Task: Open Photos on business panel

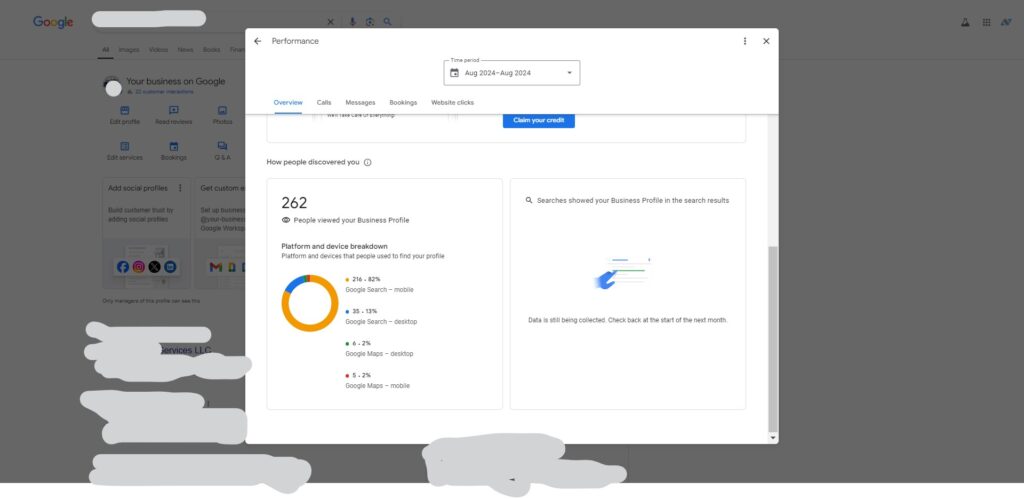Action: [222, 116]
